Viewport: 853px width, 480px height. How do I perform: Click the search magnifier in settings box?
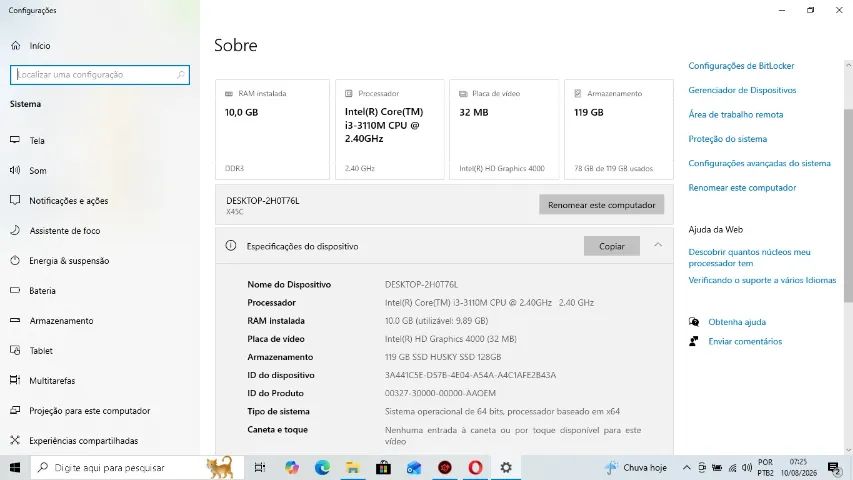tap(181, 75)
